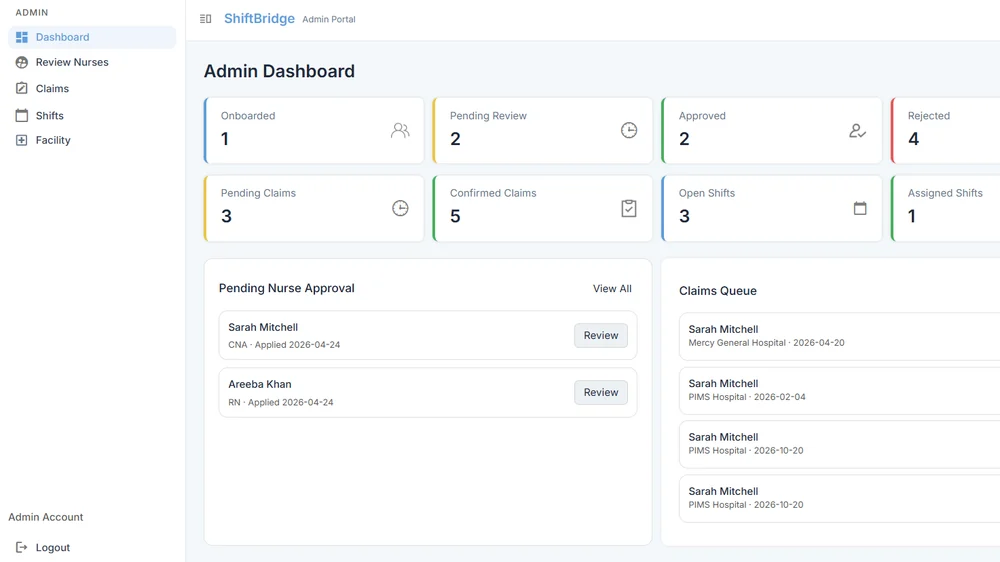Click the user-check icon on Approved card
Image resolution: width=1000 pixels, height=562 pixels.
(858, 130)
